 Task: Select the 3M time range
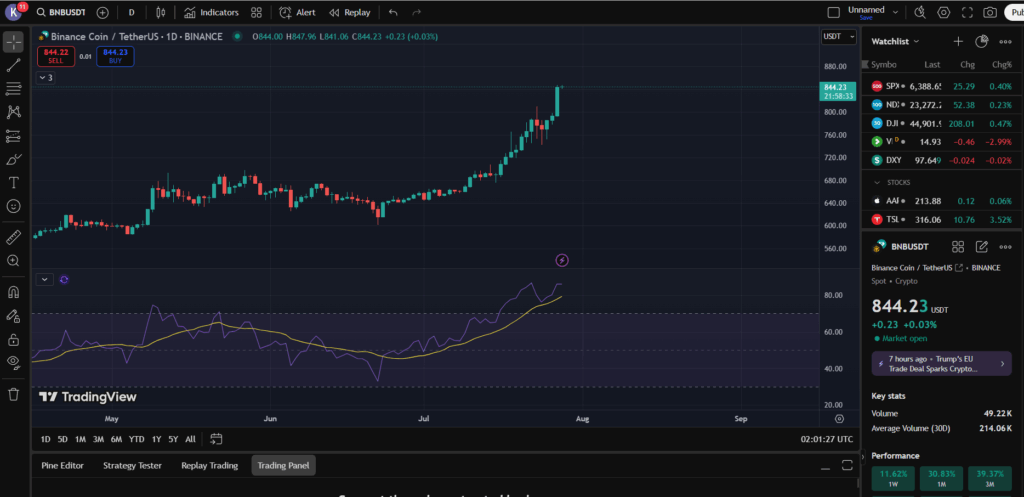click(x=98, y=439)
